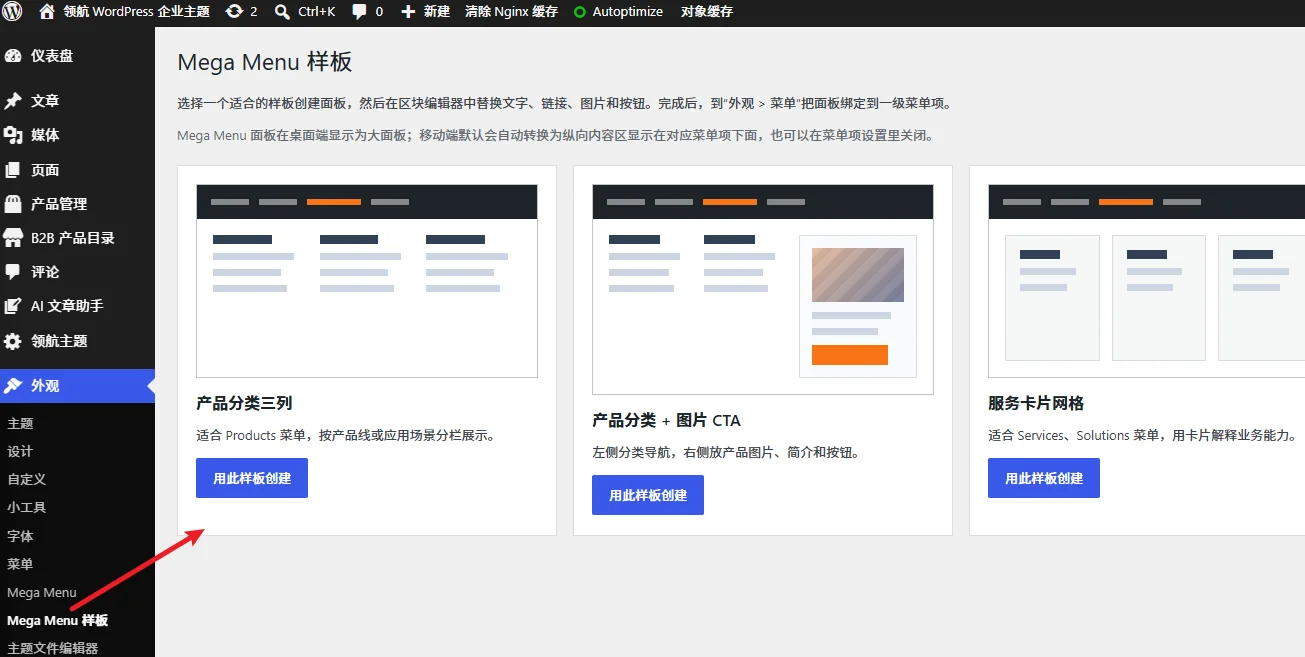Open 领航主题 settings menu label
The image size is (1305, 657).
59,341
